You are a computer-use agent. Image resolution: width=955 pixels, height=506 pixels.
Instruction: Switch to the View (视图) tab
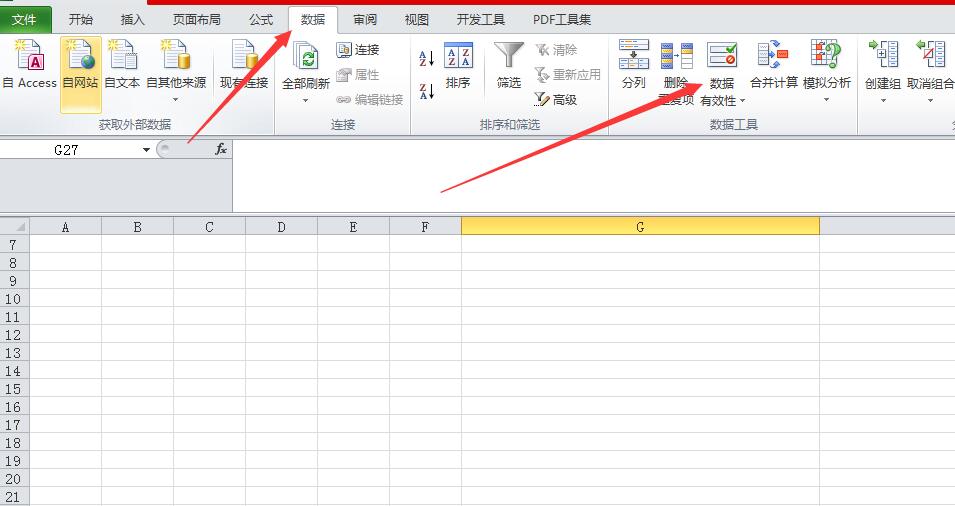[x=417, y=19]
